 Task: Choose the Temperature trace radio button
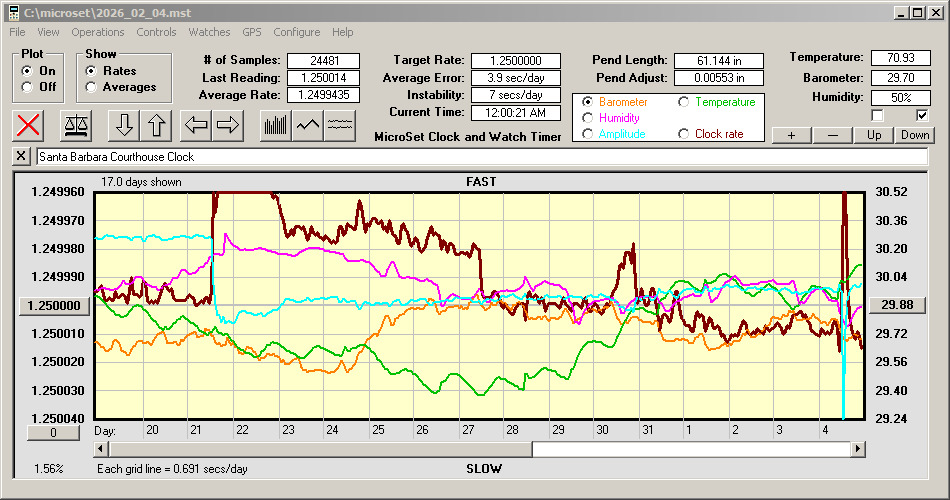pos(684,102)
